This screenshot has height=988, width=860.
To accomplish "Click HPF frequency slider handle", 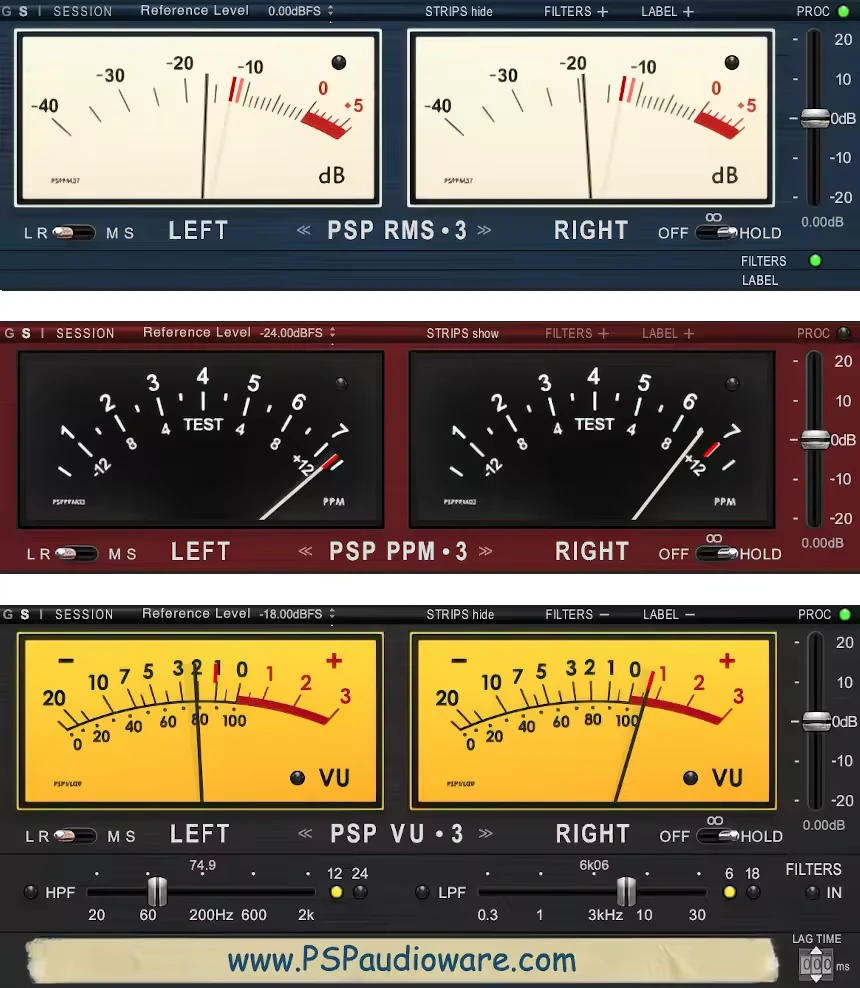I will click(157, 892).
